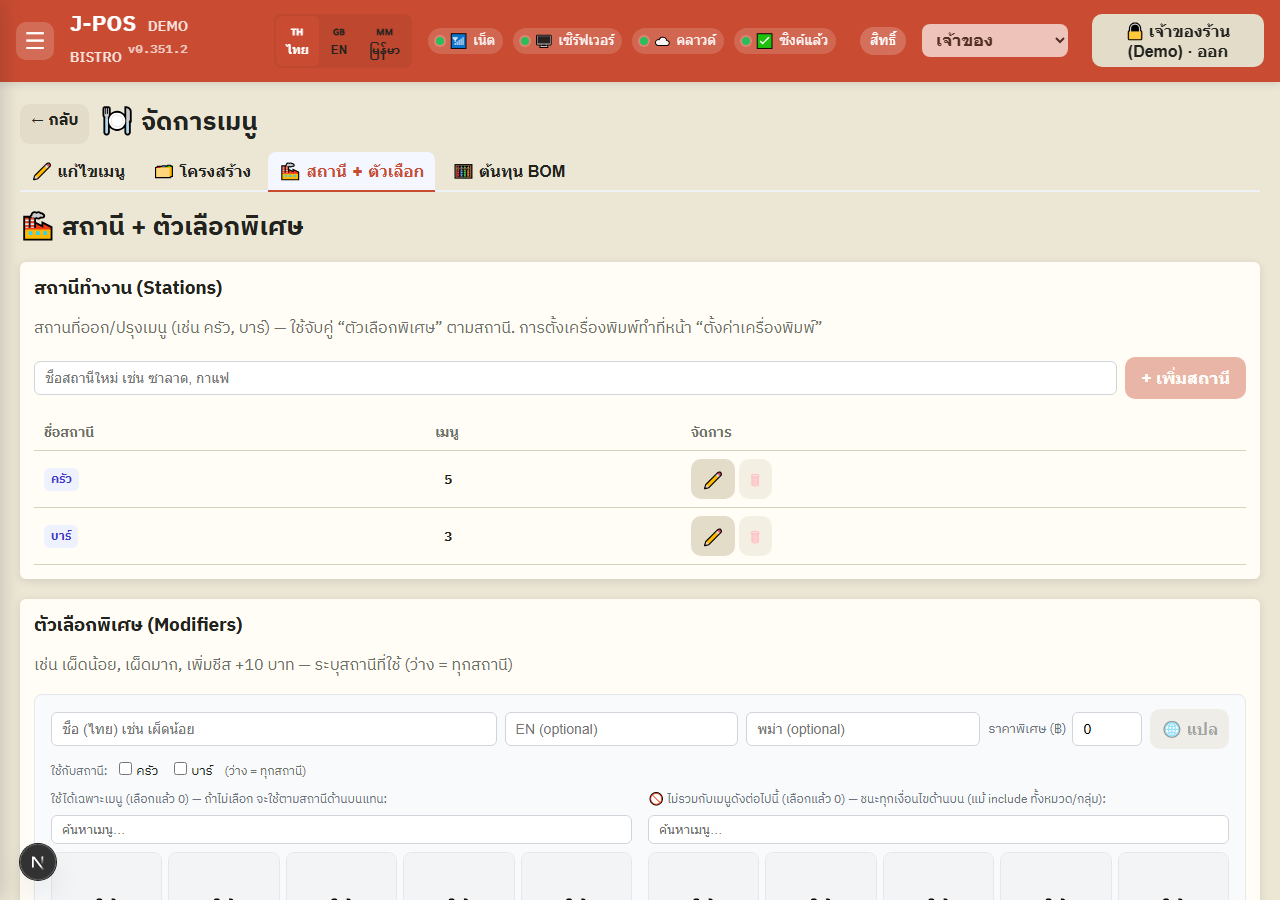Image resolution: width=1280 pixels, height=900 pixels.
Task: Check the ซิงค์แล้ว sync status pill
Action: click(x=785, y=41)
